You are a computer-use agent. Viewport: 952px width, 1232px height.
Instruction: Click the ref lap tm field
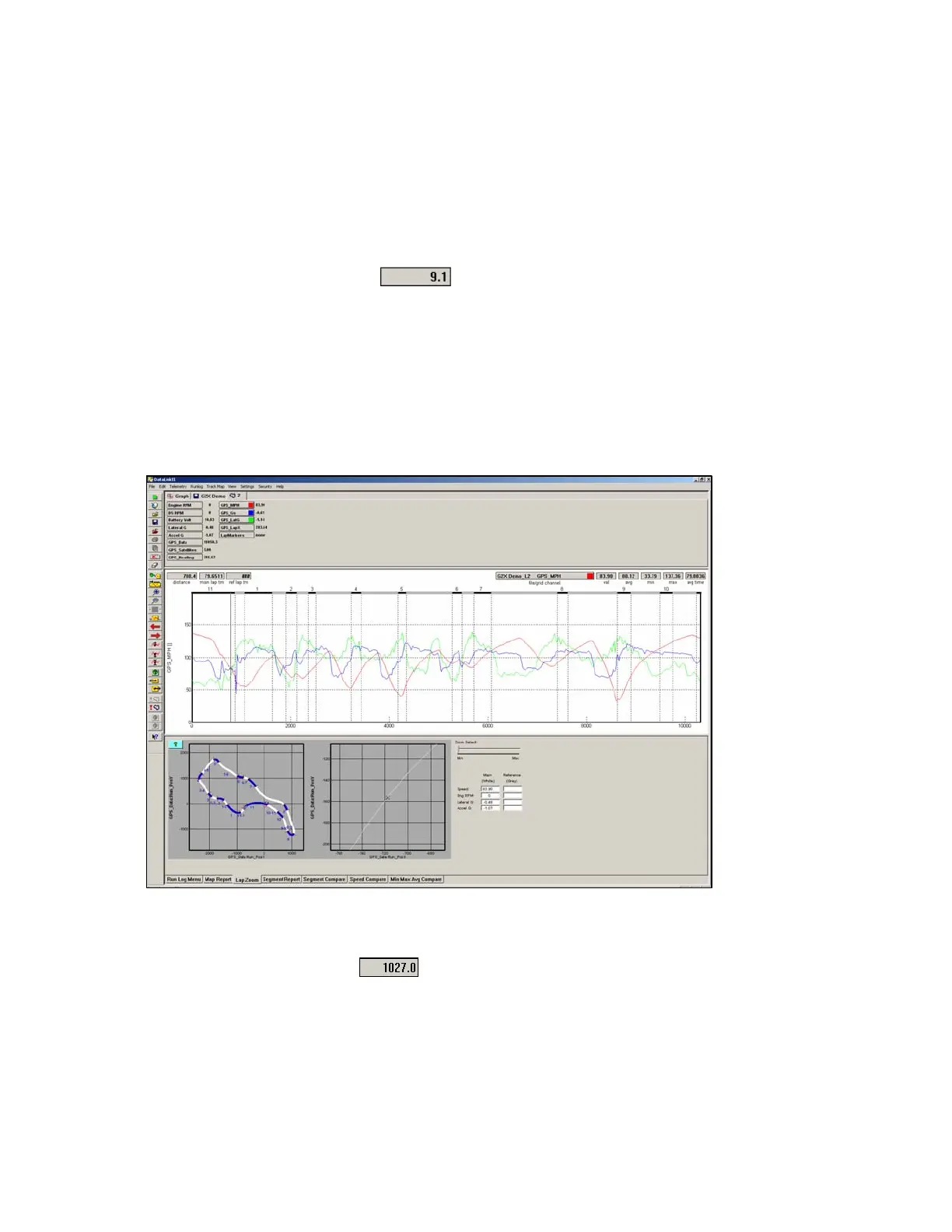tap(239, 576)
